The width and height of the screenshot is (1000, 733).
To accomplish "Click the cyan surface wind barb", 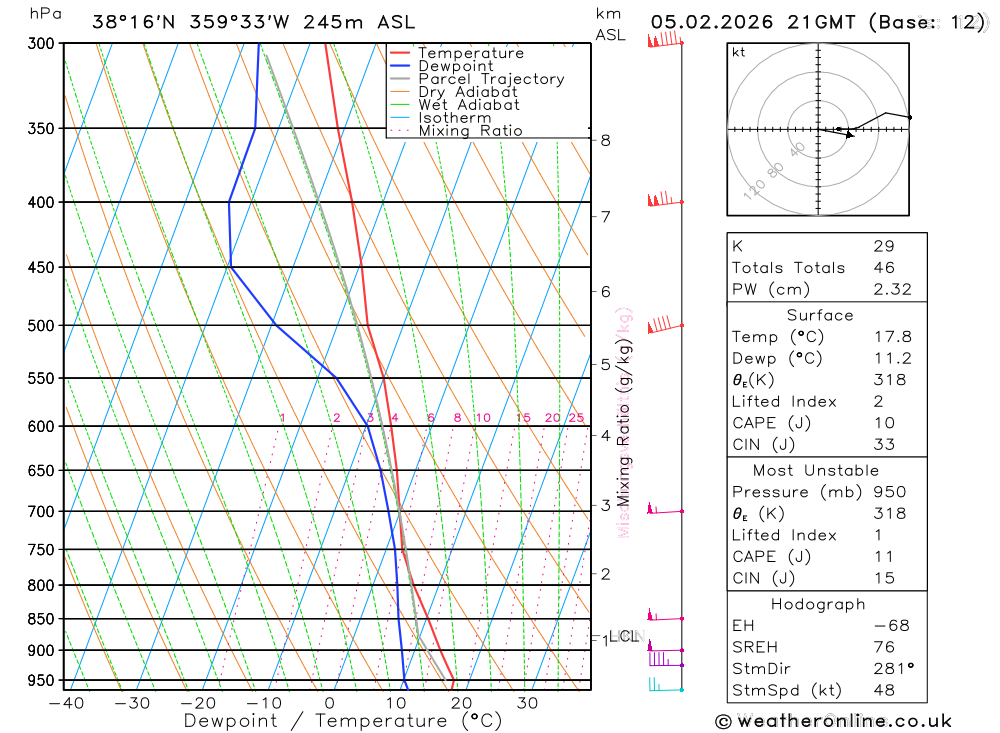I will tap(665, 685).
